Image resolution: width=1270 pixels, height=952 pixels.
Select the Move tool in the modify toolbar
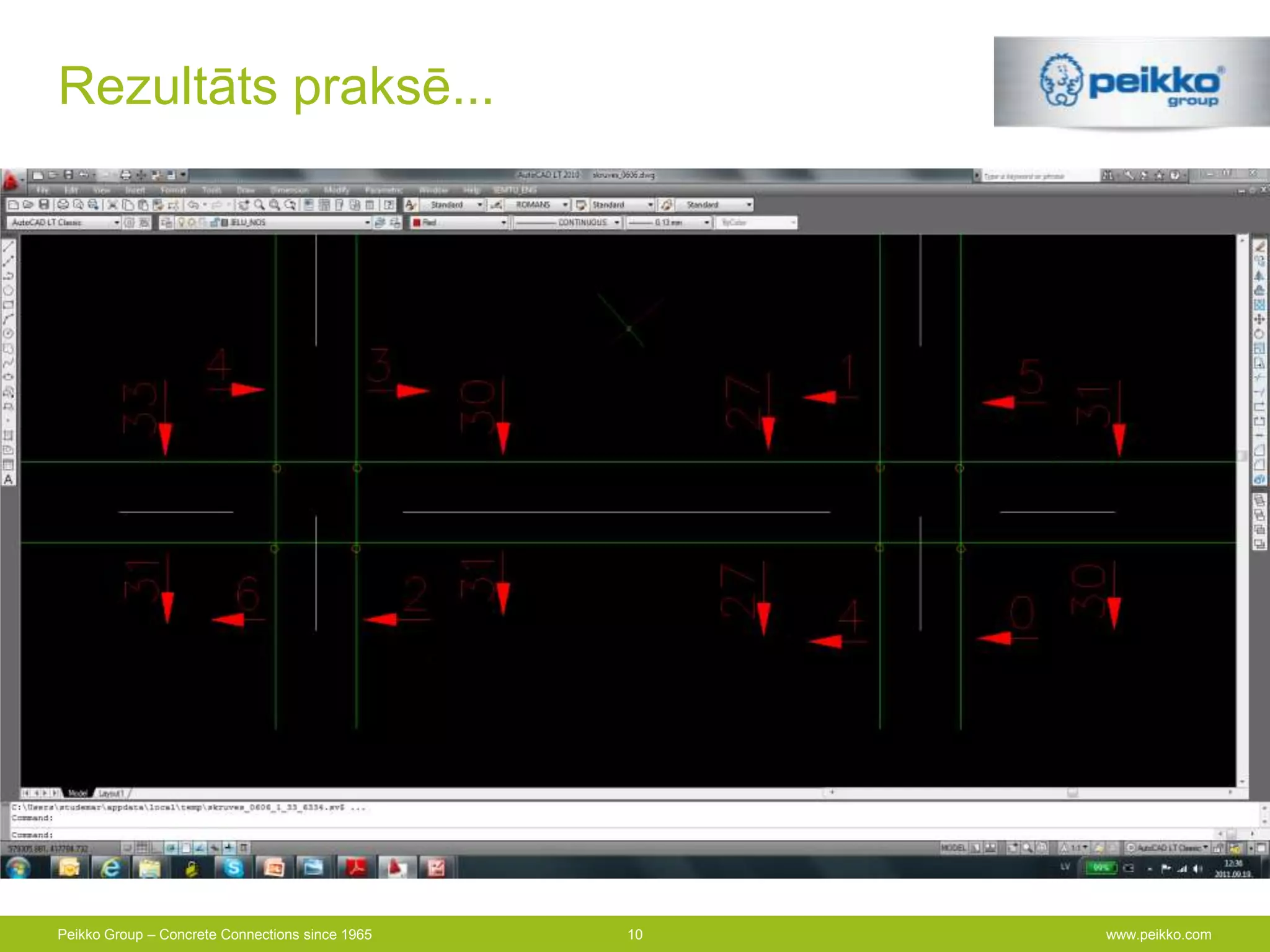1259,319
